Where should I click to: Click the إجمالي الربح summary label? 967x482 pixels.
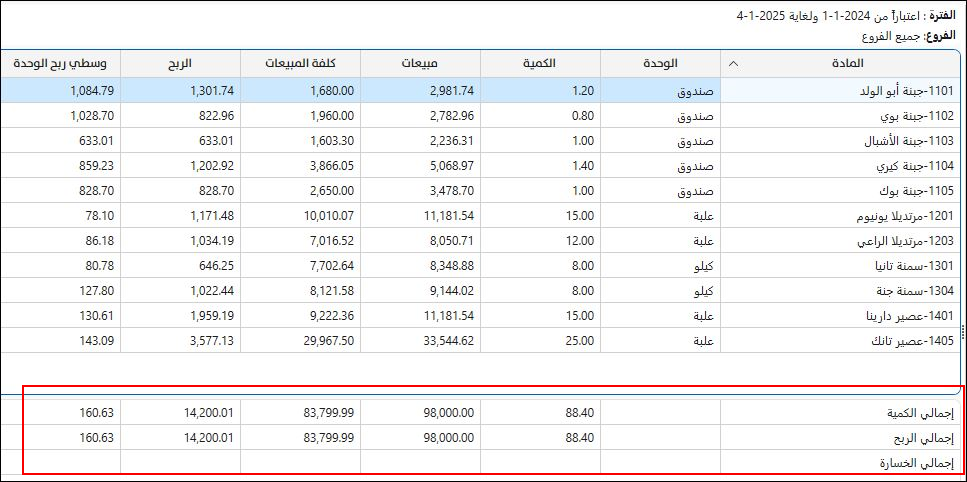click(923, 439)
